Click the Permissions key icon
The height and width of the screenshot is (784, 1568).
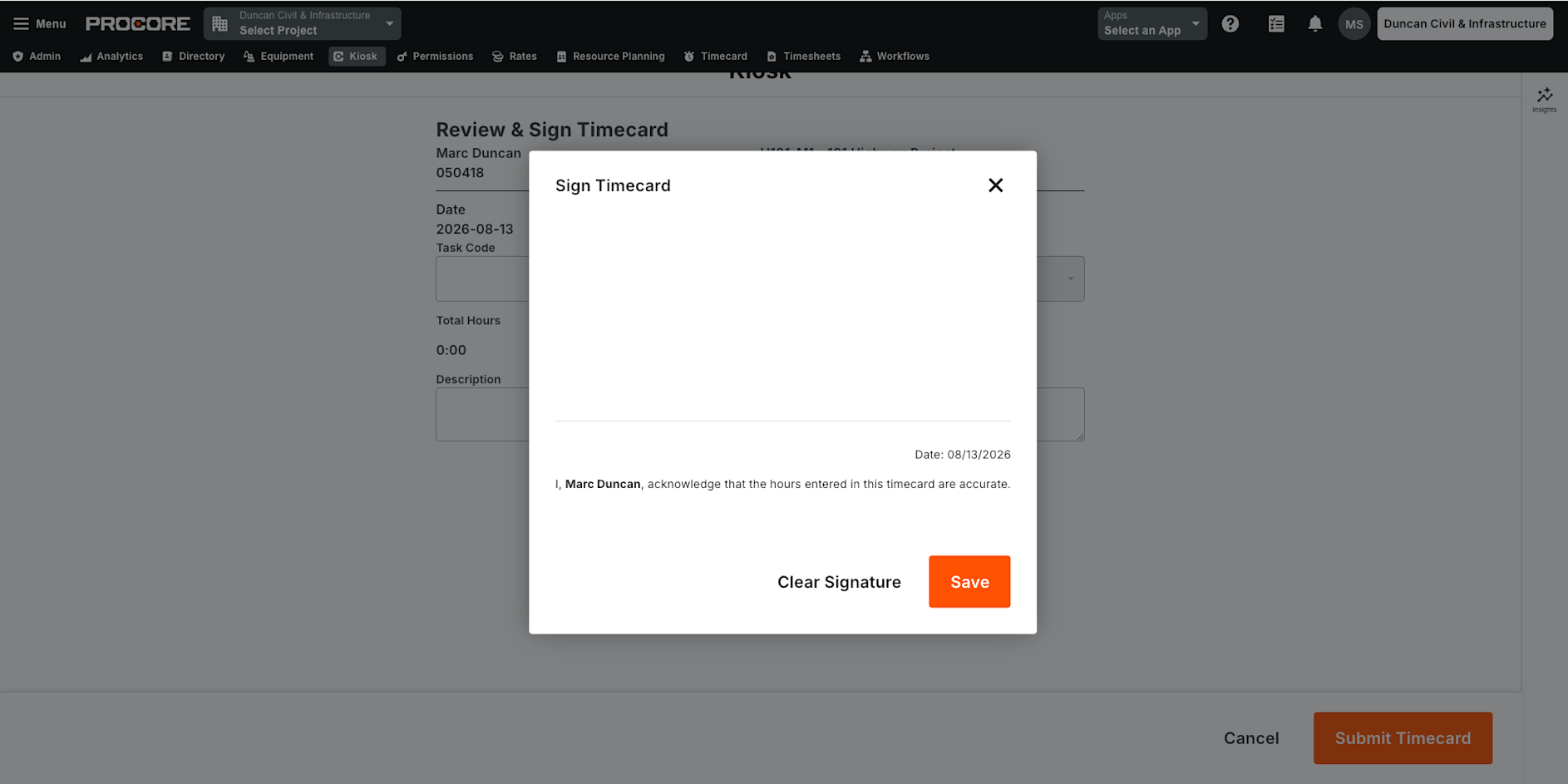coord(402,57)
